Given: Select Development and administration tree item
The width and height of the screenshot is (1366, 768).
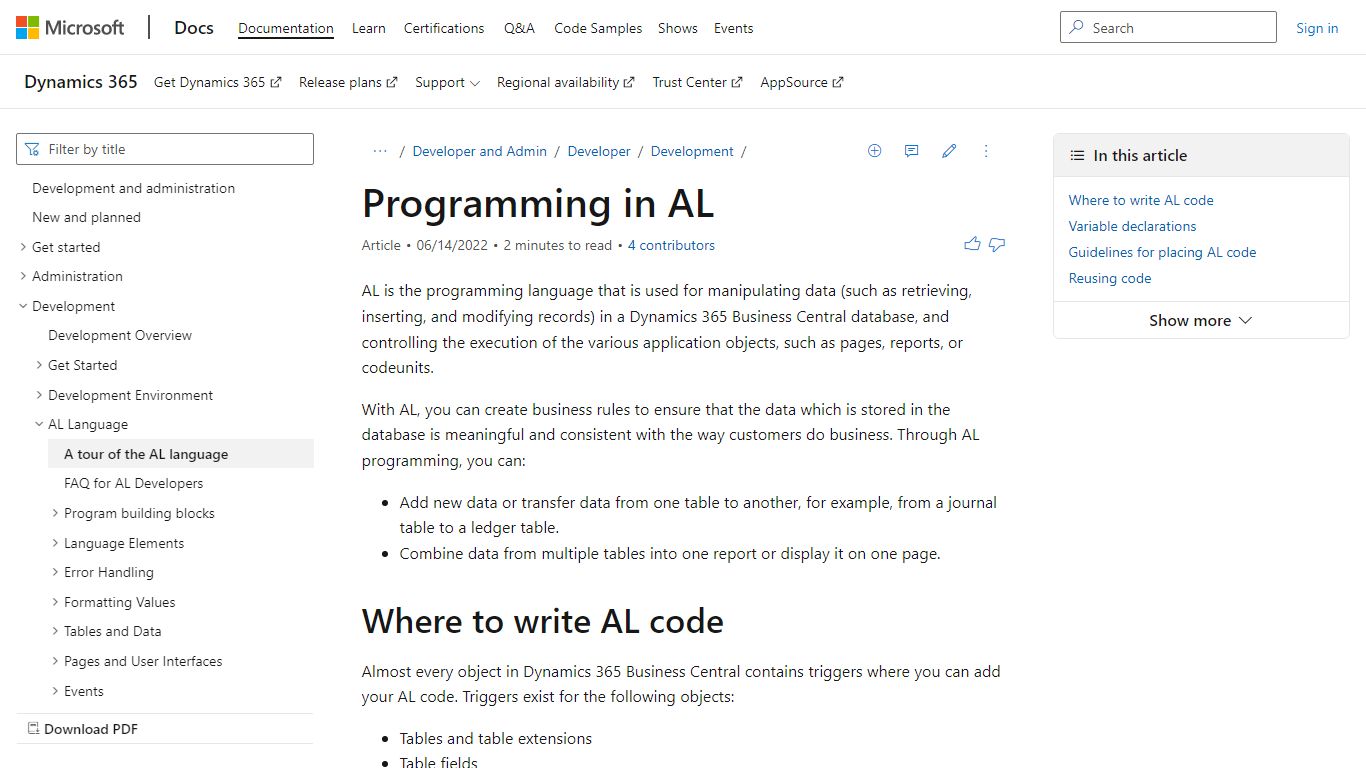Looking at the screenshot, I should point(134,188).
